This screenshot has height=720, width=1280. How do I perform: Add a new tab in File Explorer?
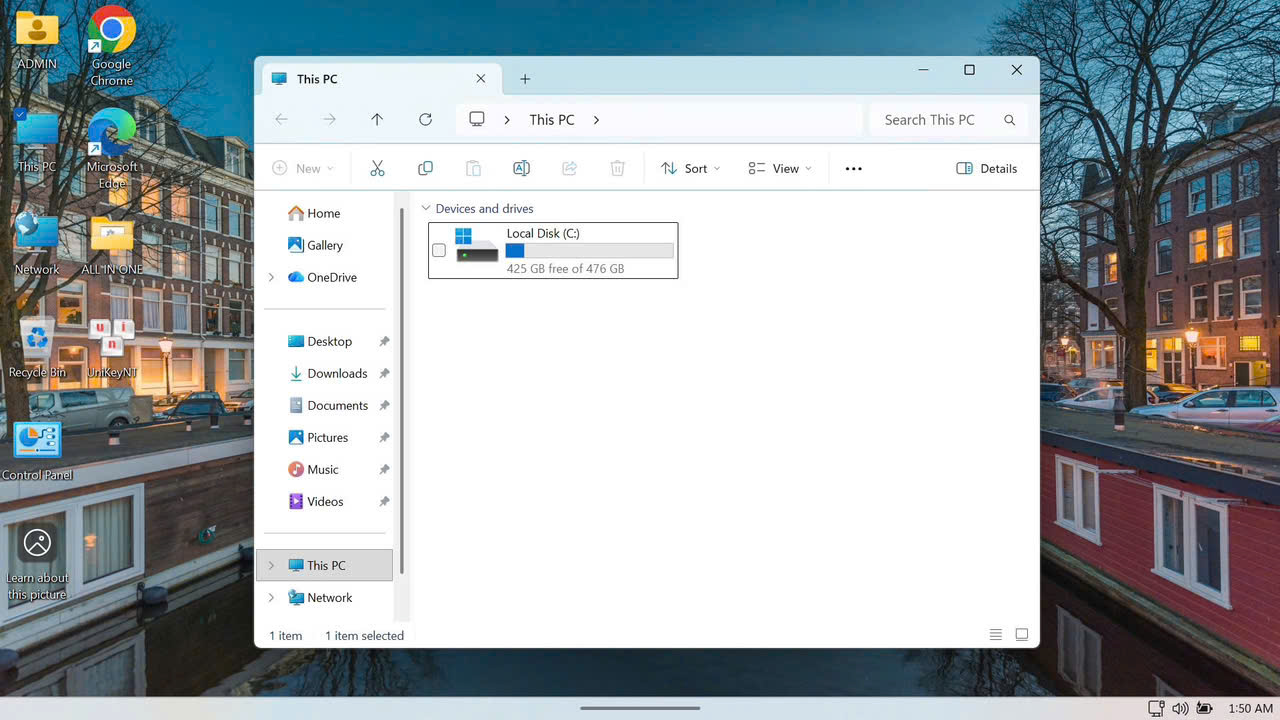[525, 79]
